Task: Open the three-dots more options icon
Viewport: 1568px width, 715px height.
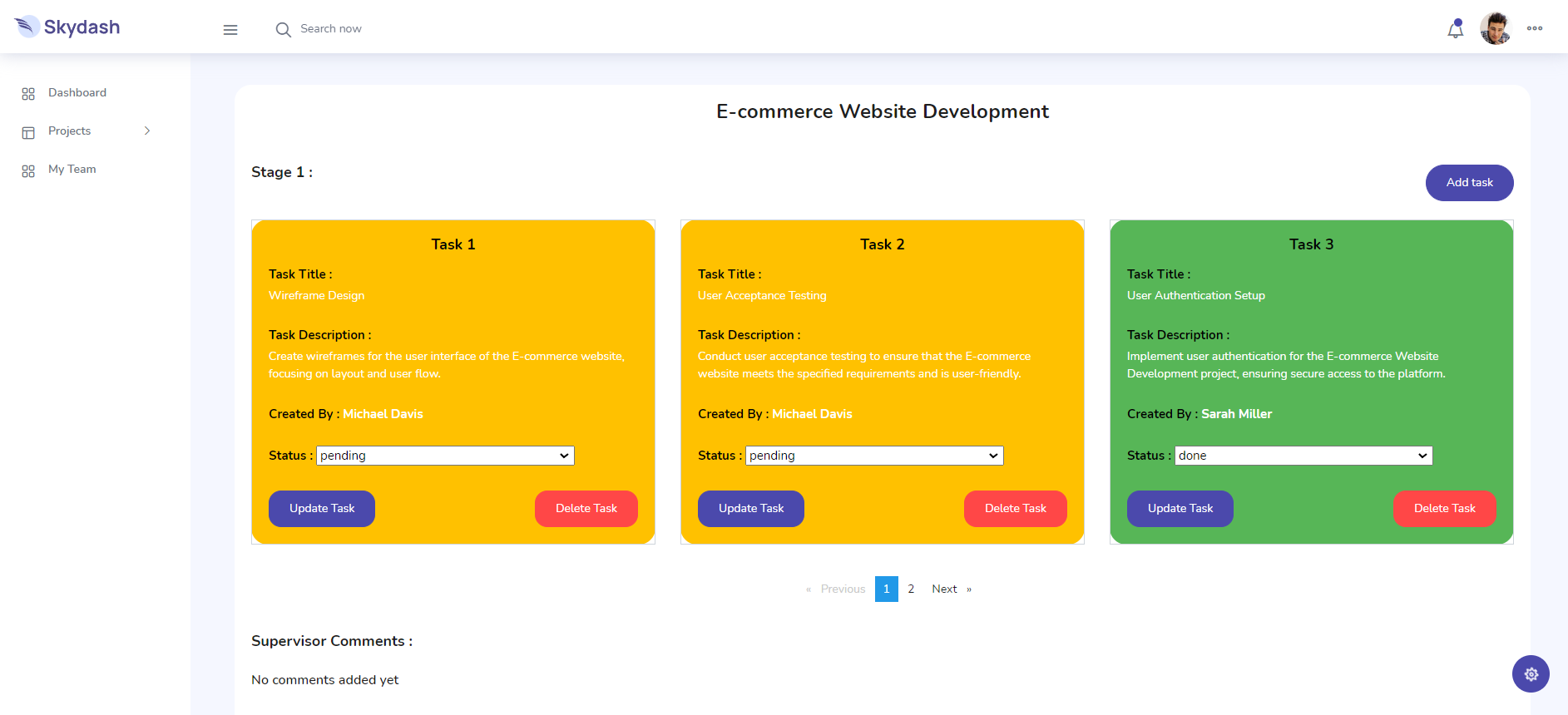Action: (1535, 28)
